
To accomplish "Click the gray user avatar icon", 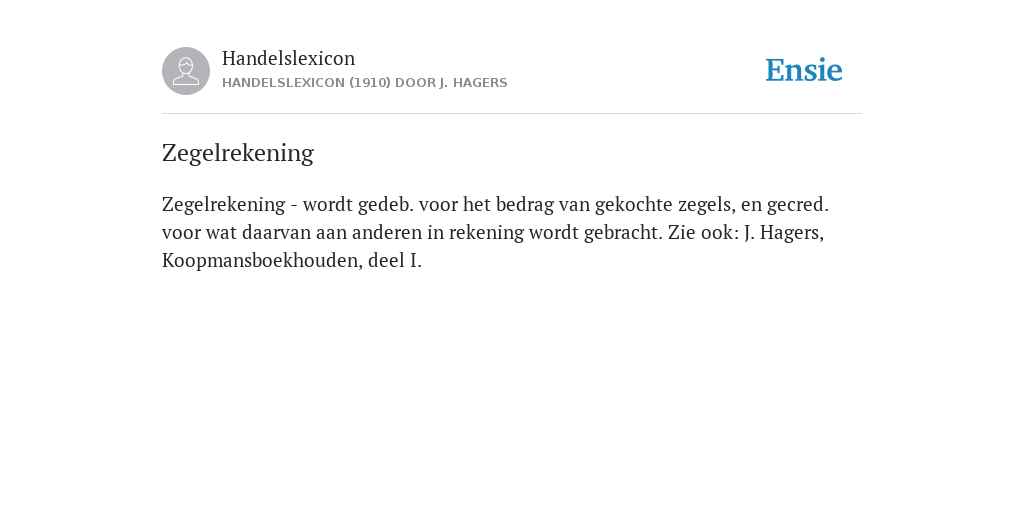I will [x=186, y=71].
